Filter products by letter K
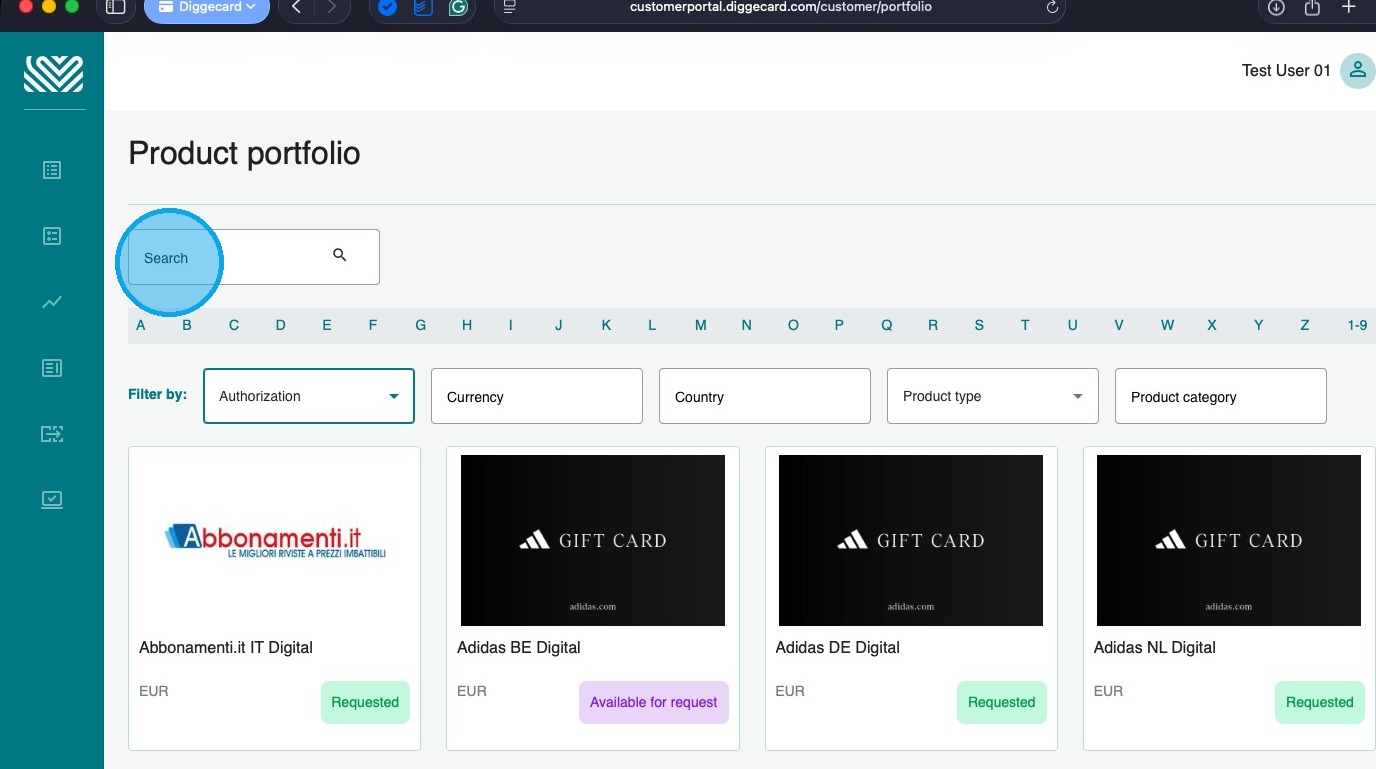 606,325
